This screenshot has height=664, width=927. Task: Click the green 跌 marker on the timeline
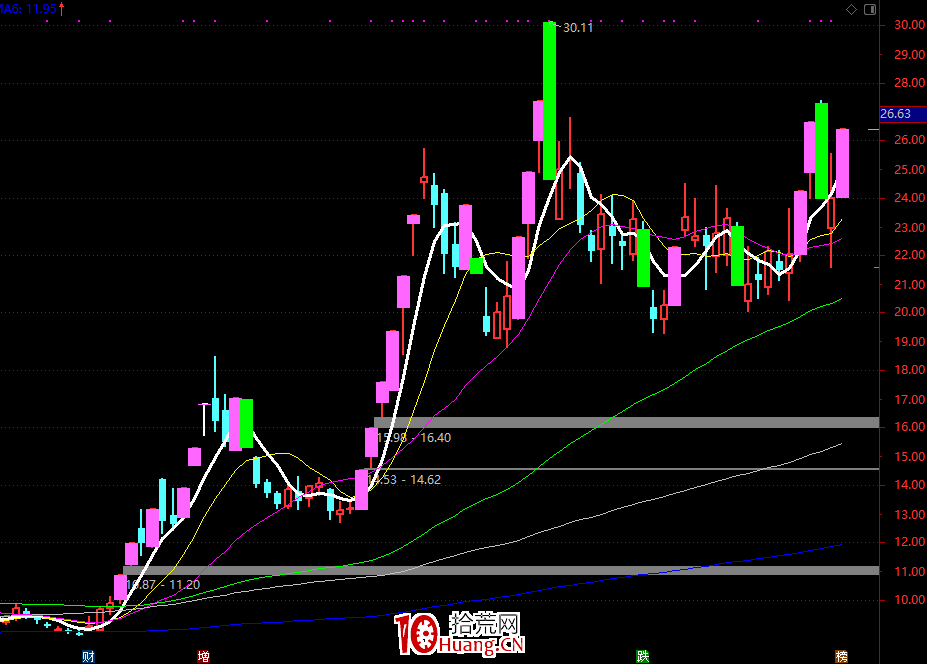point(642,656)
